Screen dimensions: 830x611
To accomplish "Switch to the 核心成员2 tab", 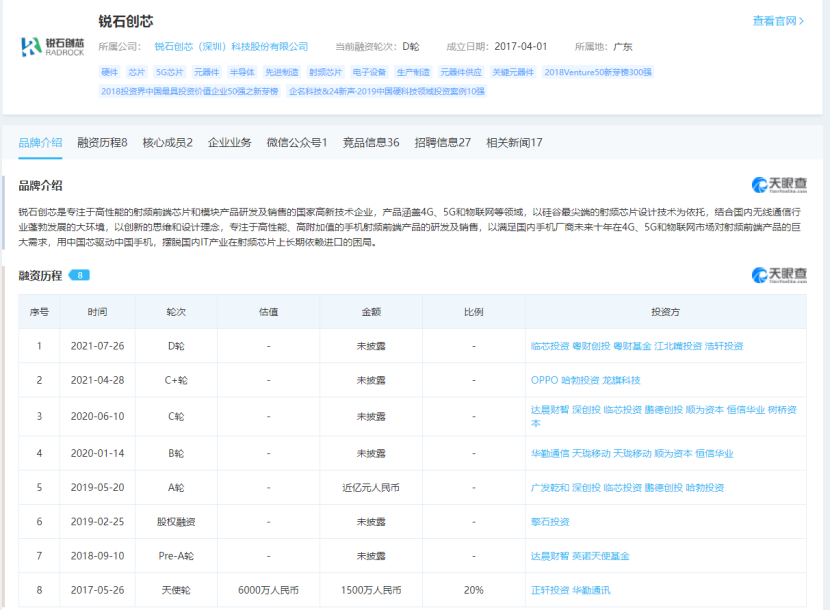I will [x=167, y=142].
